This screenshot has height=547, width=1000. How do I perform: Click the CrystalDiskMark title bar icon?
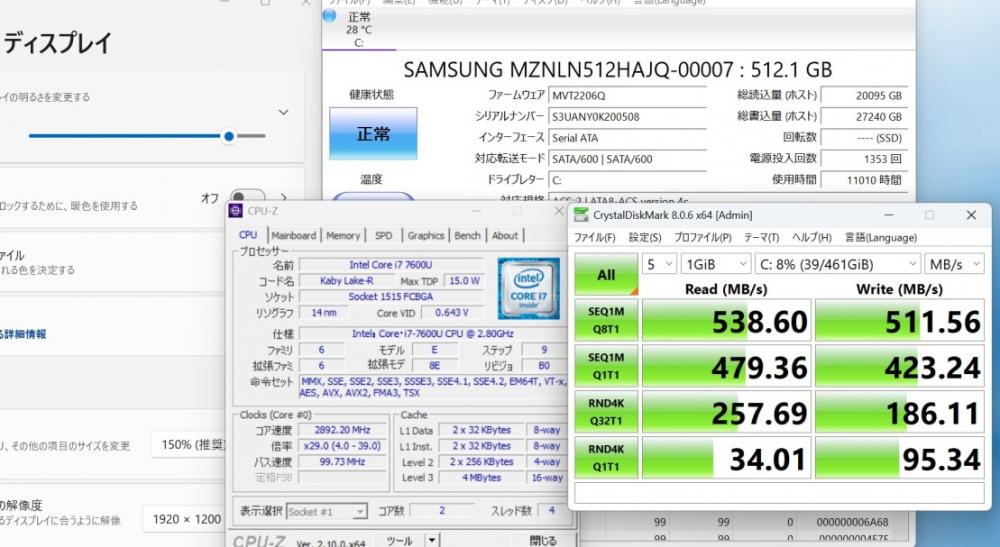[x=581, y=215]
